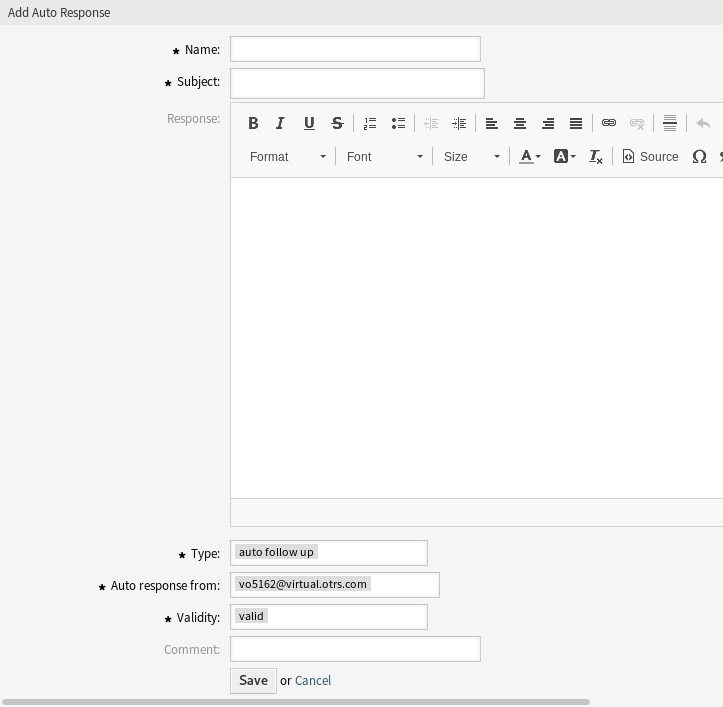
Task: Click the undo arrow icon
Action: pos(703,123)
